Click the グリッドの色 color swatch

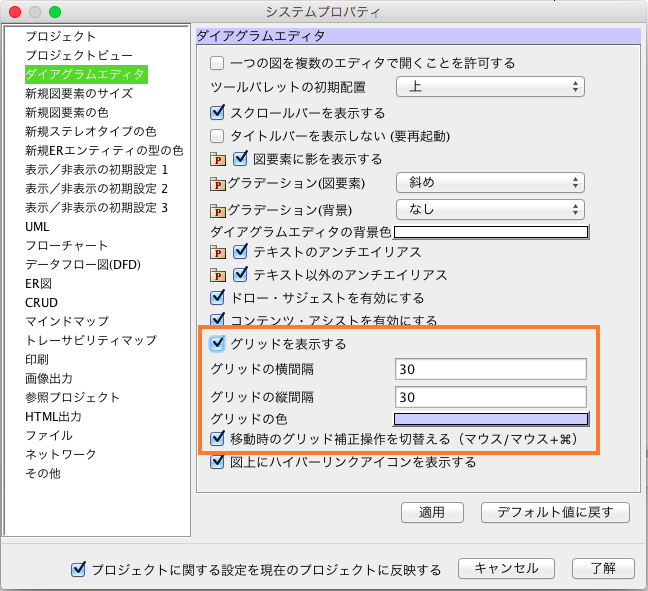491,419
